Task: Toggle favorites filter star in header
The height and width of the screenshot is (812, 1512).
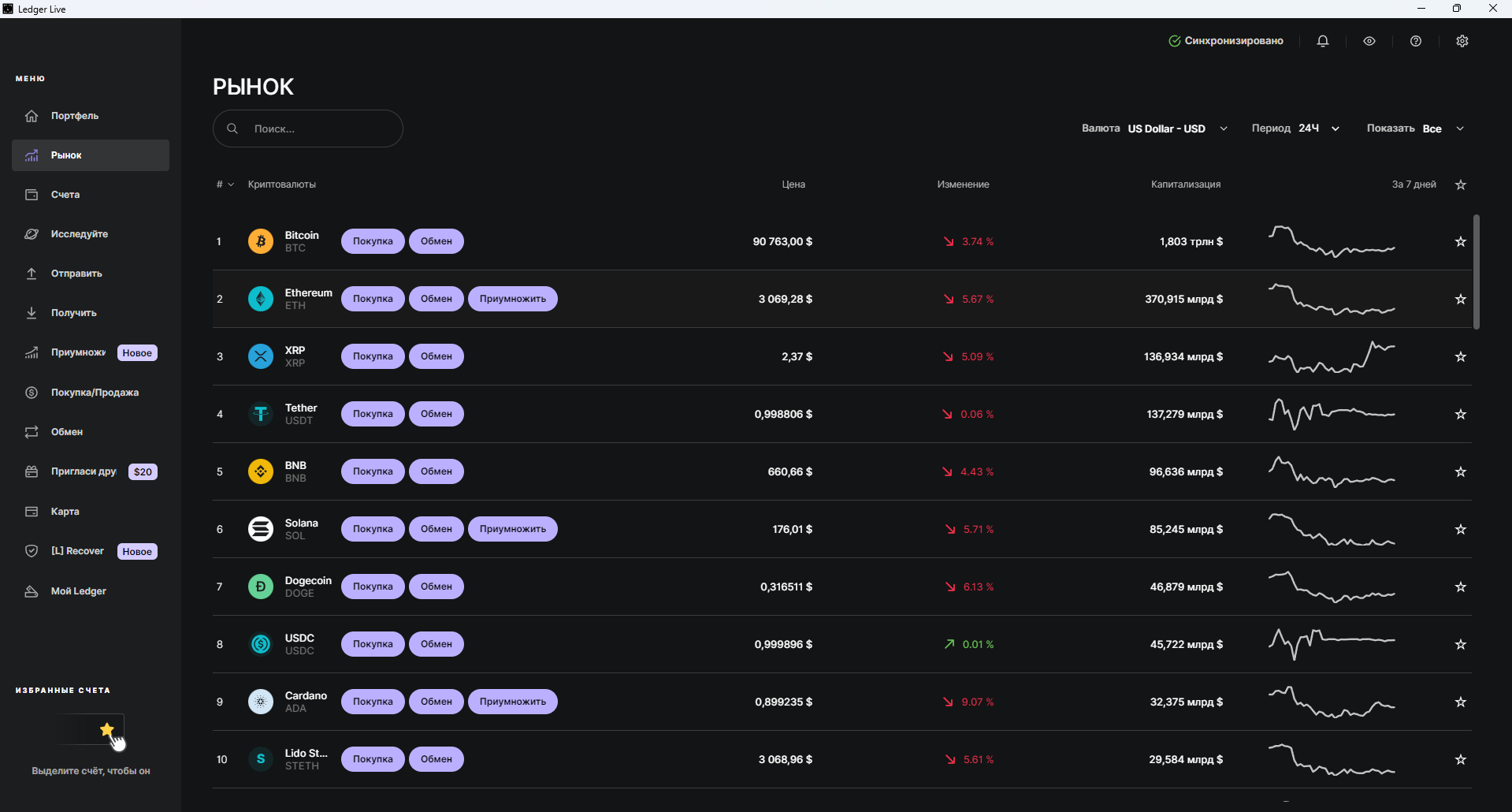Action: [x=1461, y=184]
